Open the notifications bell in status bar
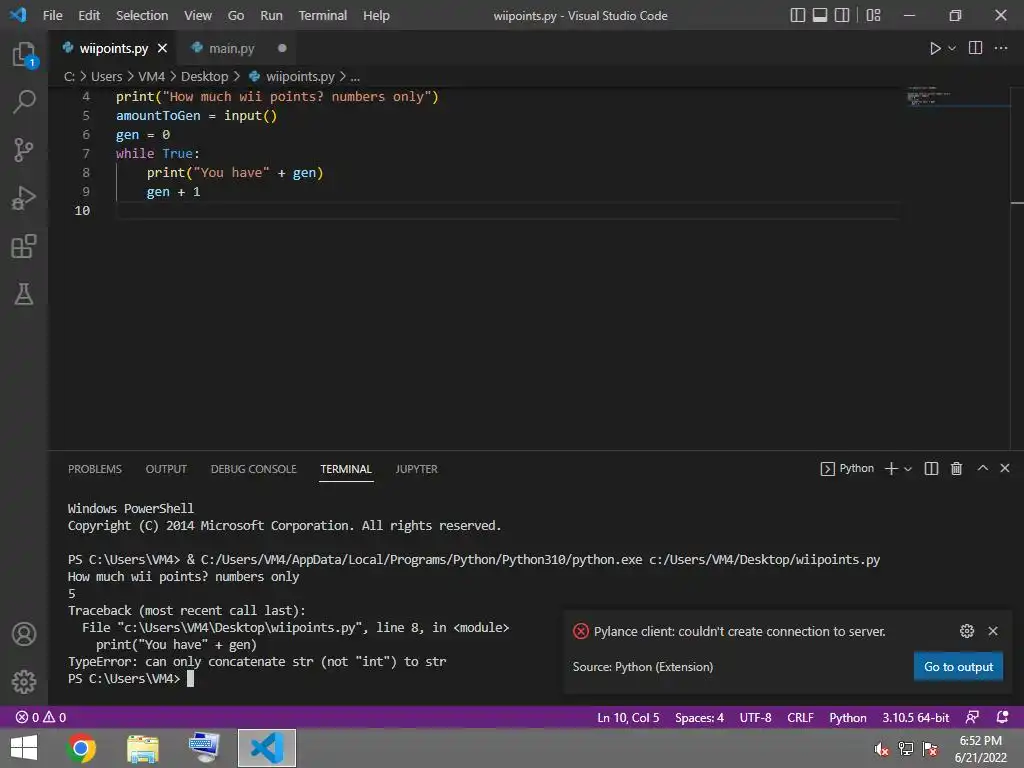This screenshot has height=768, width=1024. [x=1002, y=717]
